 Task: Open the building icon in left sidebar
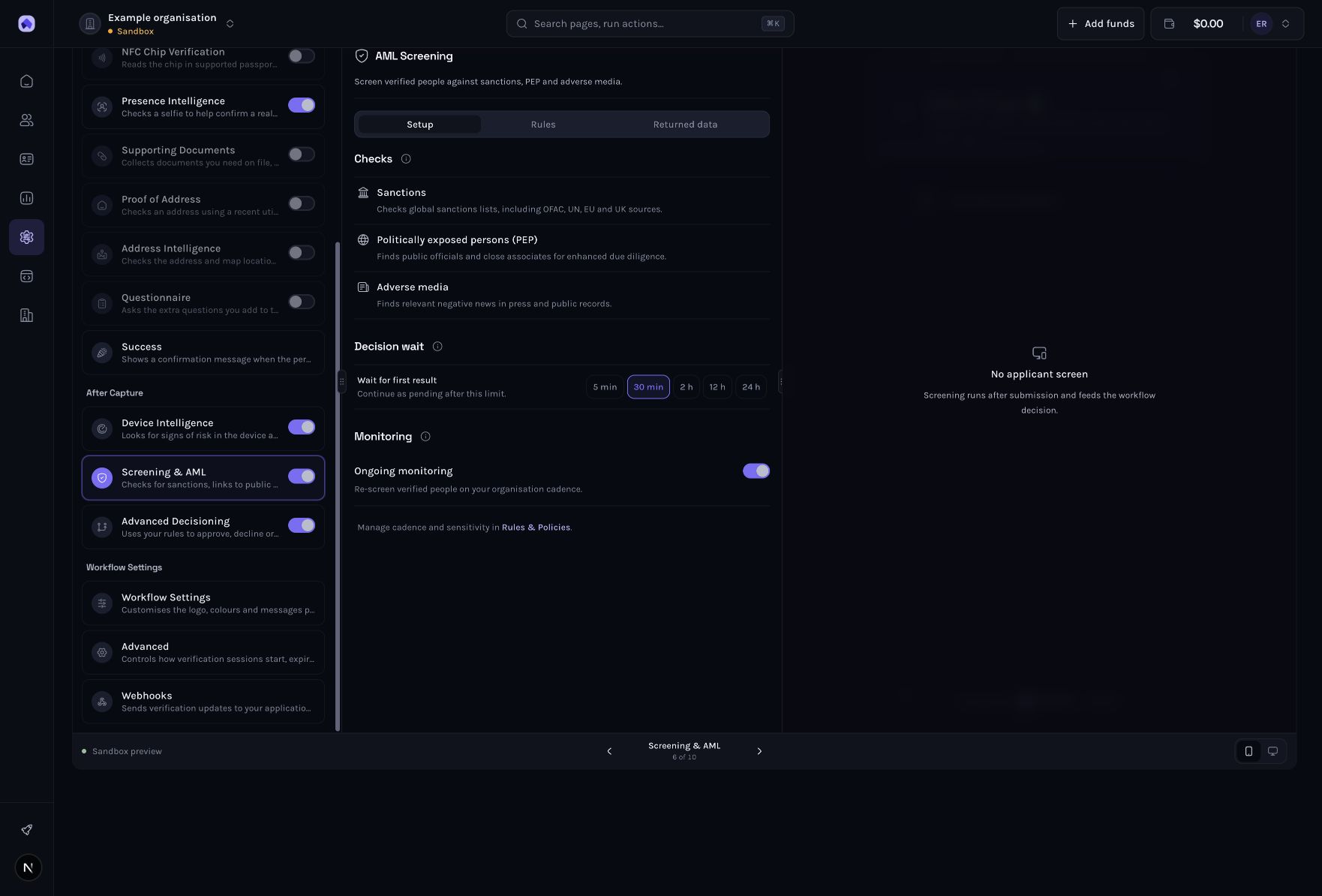(x=26, y=315)
